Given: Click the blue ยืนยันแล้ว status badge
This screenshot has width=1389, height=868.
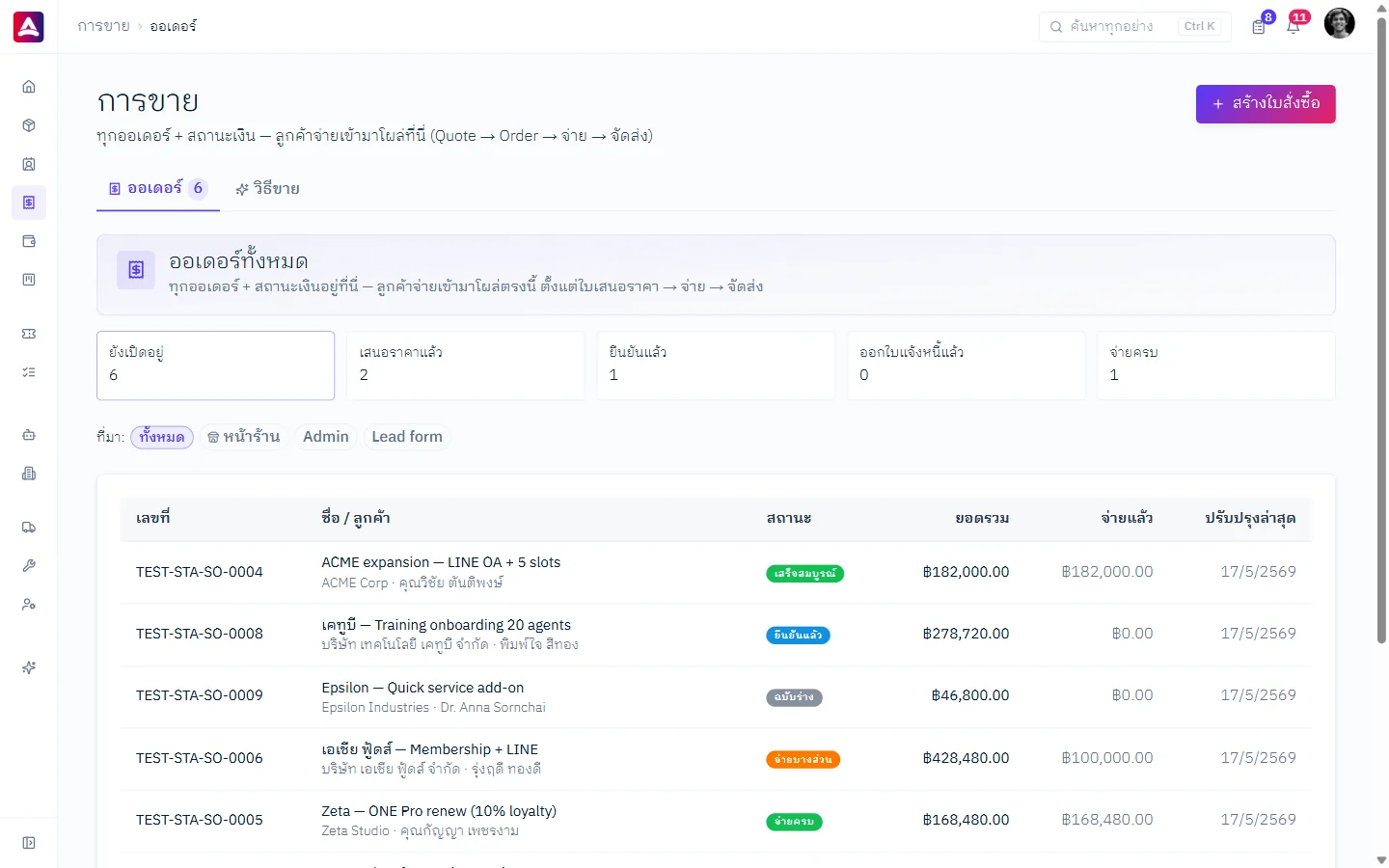Looking at the screenshot, I should click(798, 635).
